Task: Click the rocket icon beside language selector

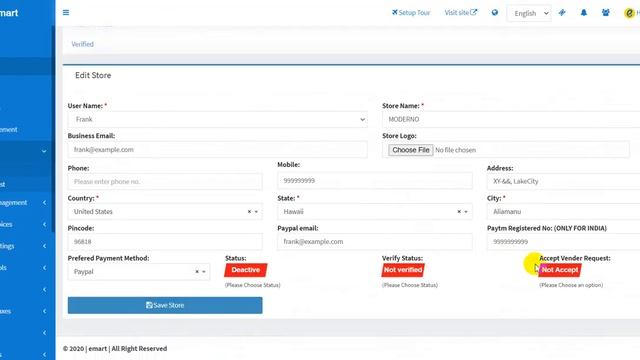Action: pos(562,13)
